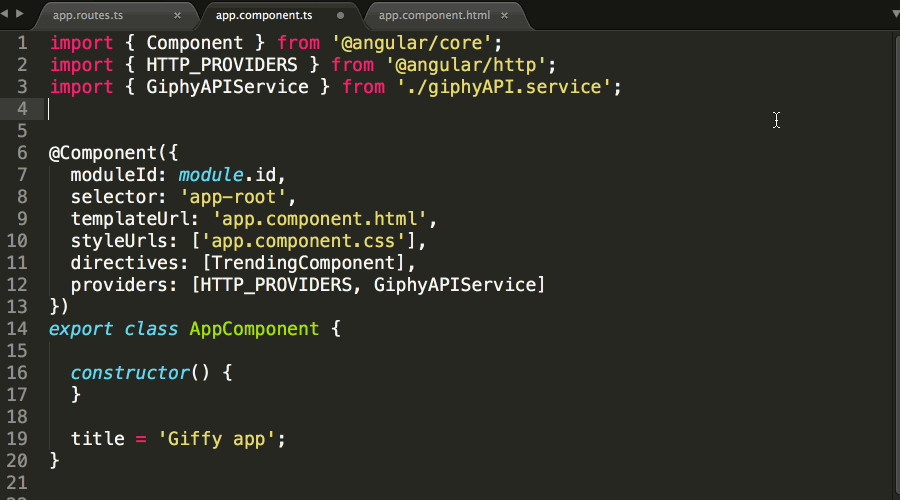This screenshot has width=900, height=500.
Task: Click the @Component decorator text
Action: 103,153
